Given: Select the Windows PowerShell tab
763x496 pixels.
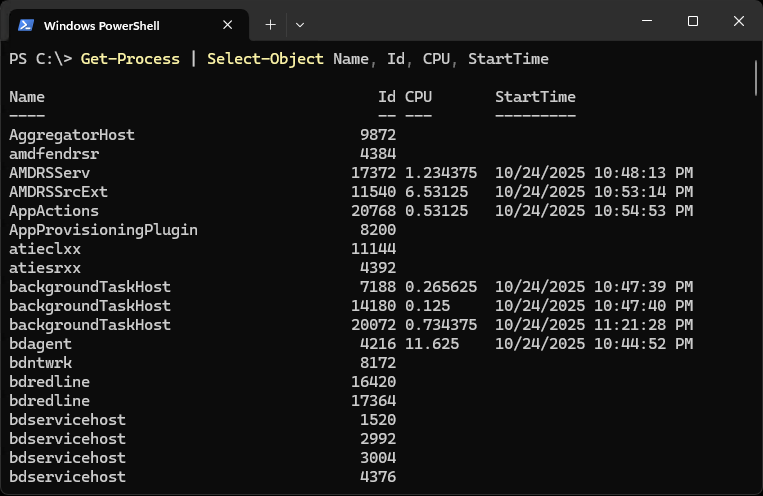Looking at the screenshot, I should 129,25.
